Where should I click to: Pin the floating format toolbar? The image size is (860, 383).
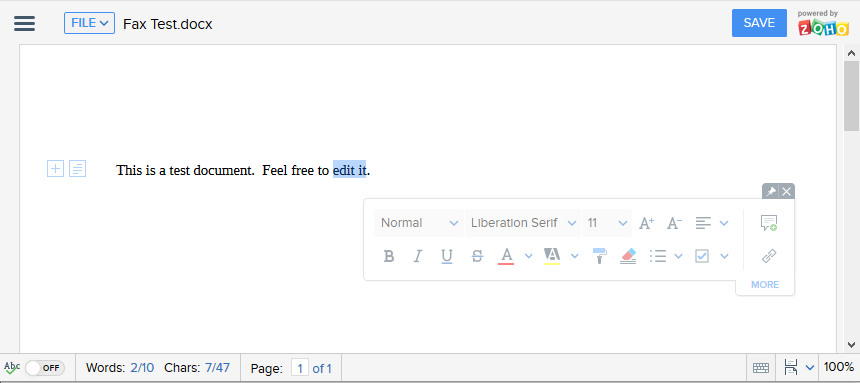771,192
